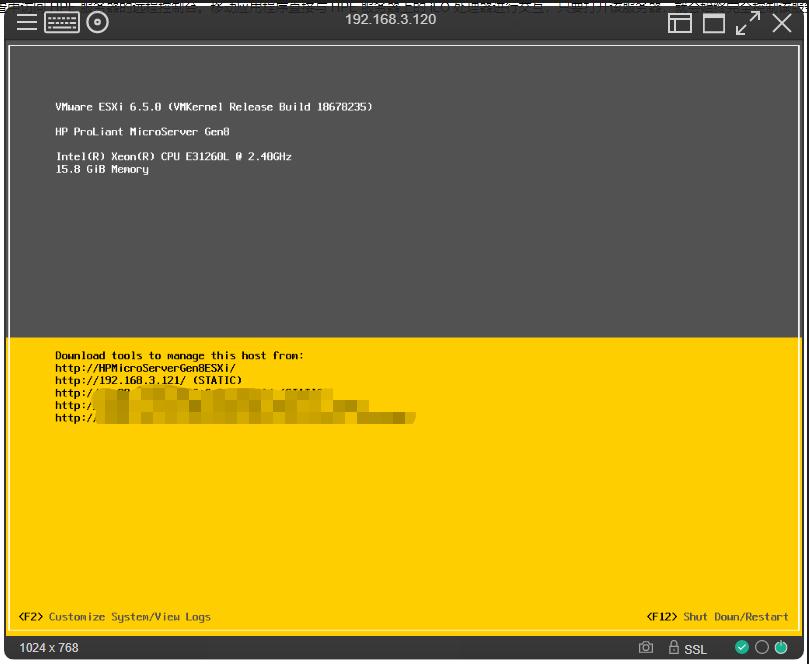Open the hamburger menu in console toolbar
This screenshot has height=664, width=809.
pyautogui.click(x=26, y=22)
